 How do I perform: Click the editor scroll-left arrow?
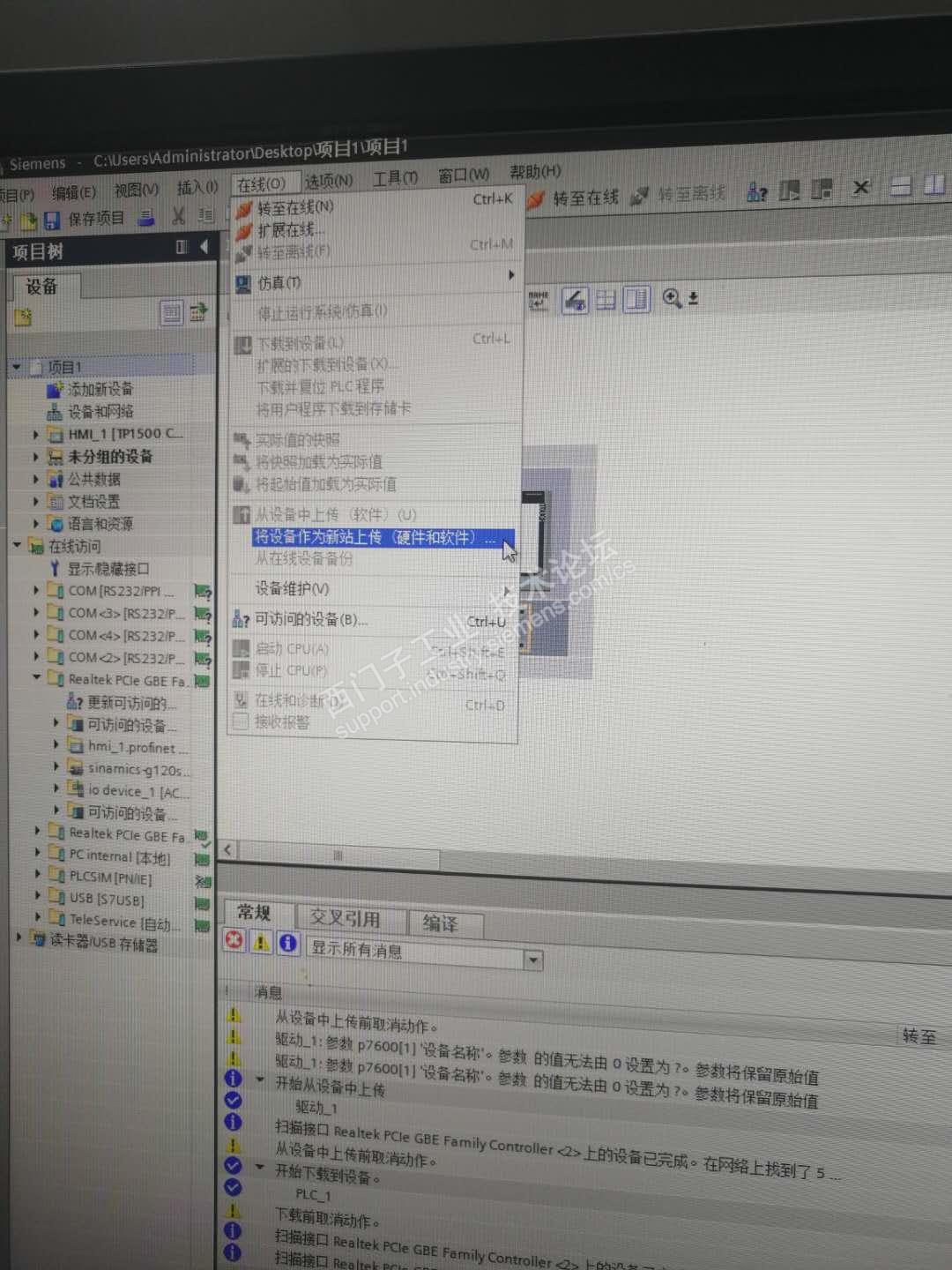[228, 849]
